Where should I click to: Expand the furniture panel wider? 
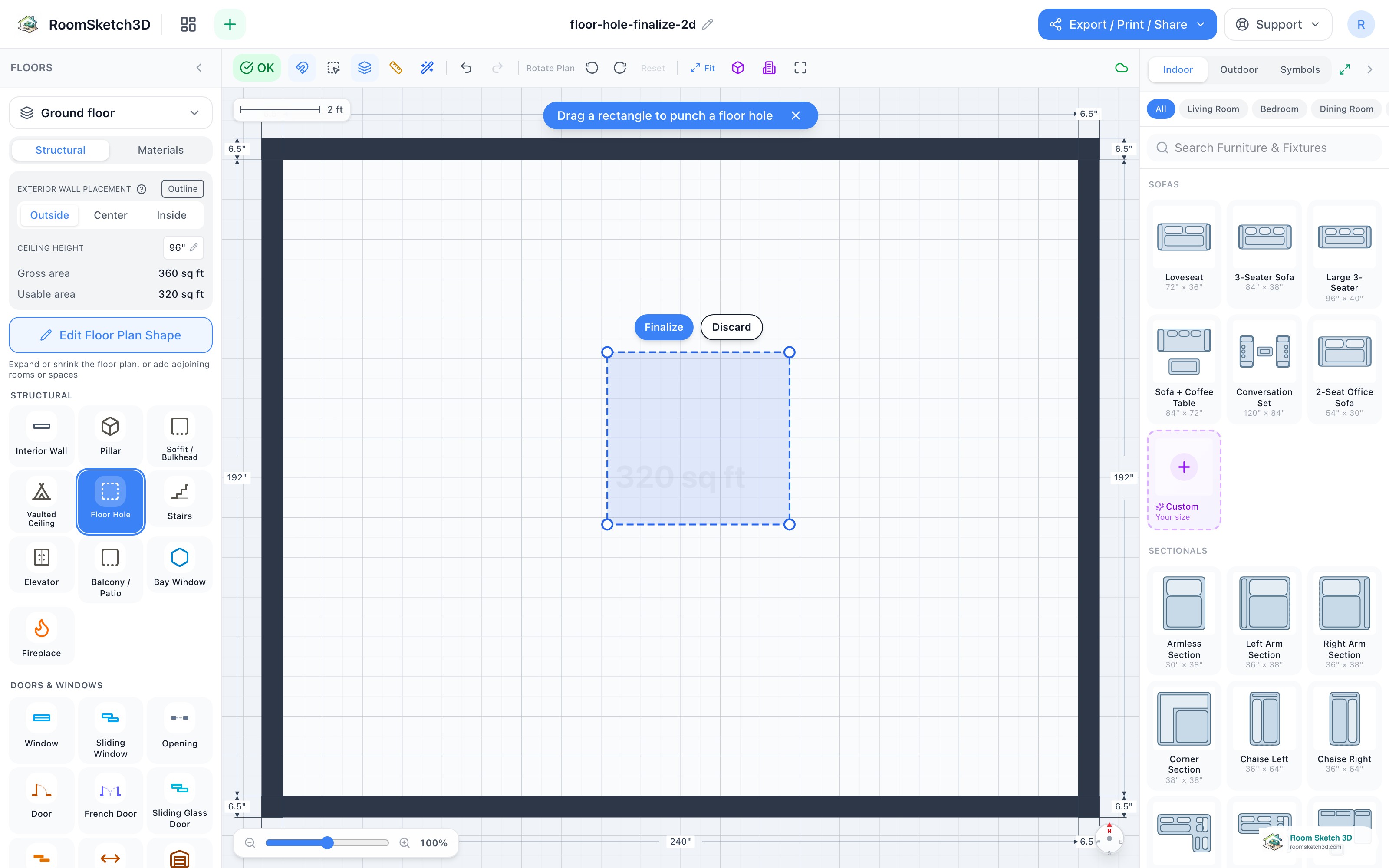(x=1344, y=69)
